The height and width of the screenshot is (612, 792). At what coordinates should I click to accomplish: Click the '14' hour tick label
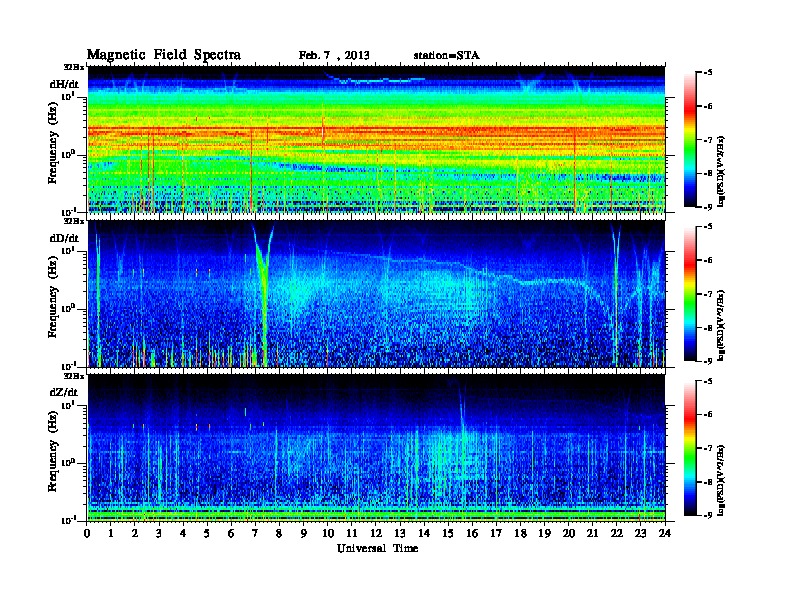tap(424, 533)
